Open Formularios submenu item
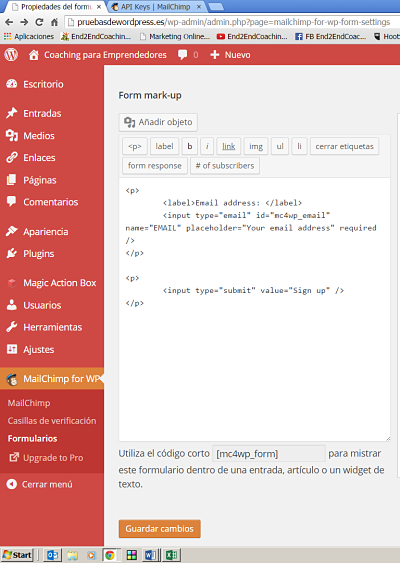 (32, 438)
